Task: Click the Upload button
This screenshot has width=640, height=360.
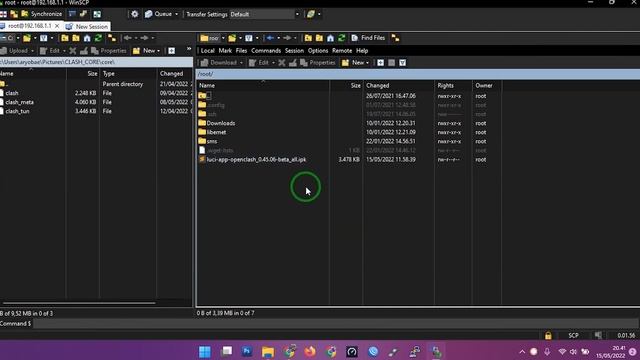Action: coord(15,51)
